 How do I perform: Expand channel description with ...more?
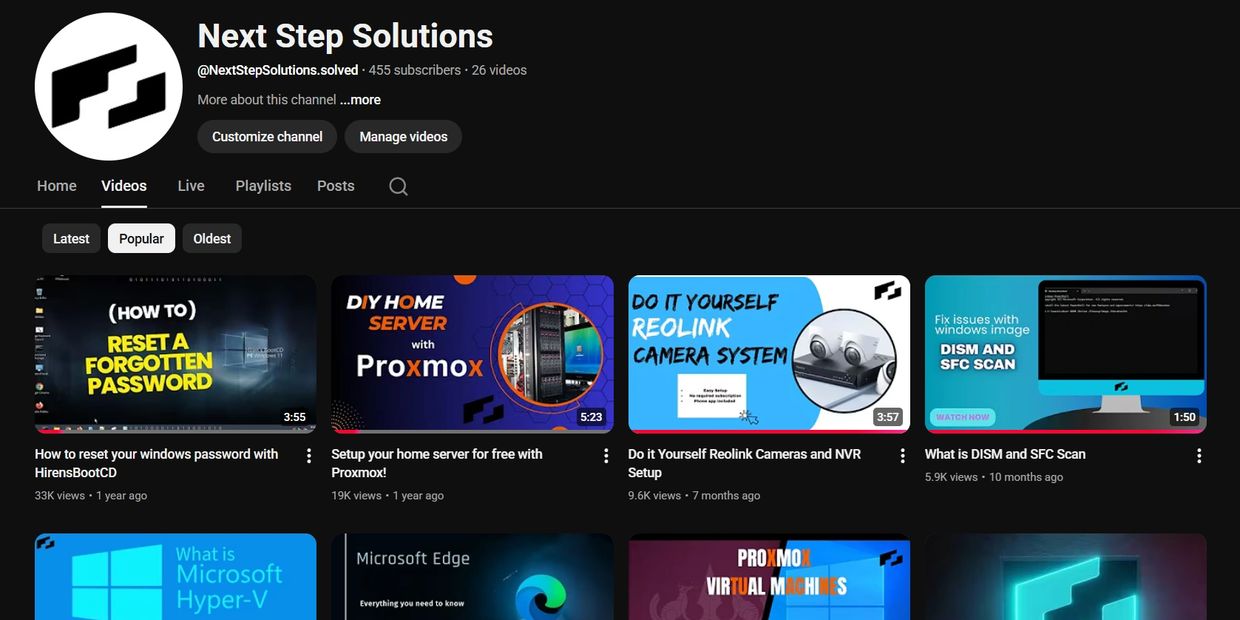360,100
